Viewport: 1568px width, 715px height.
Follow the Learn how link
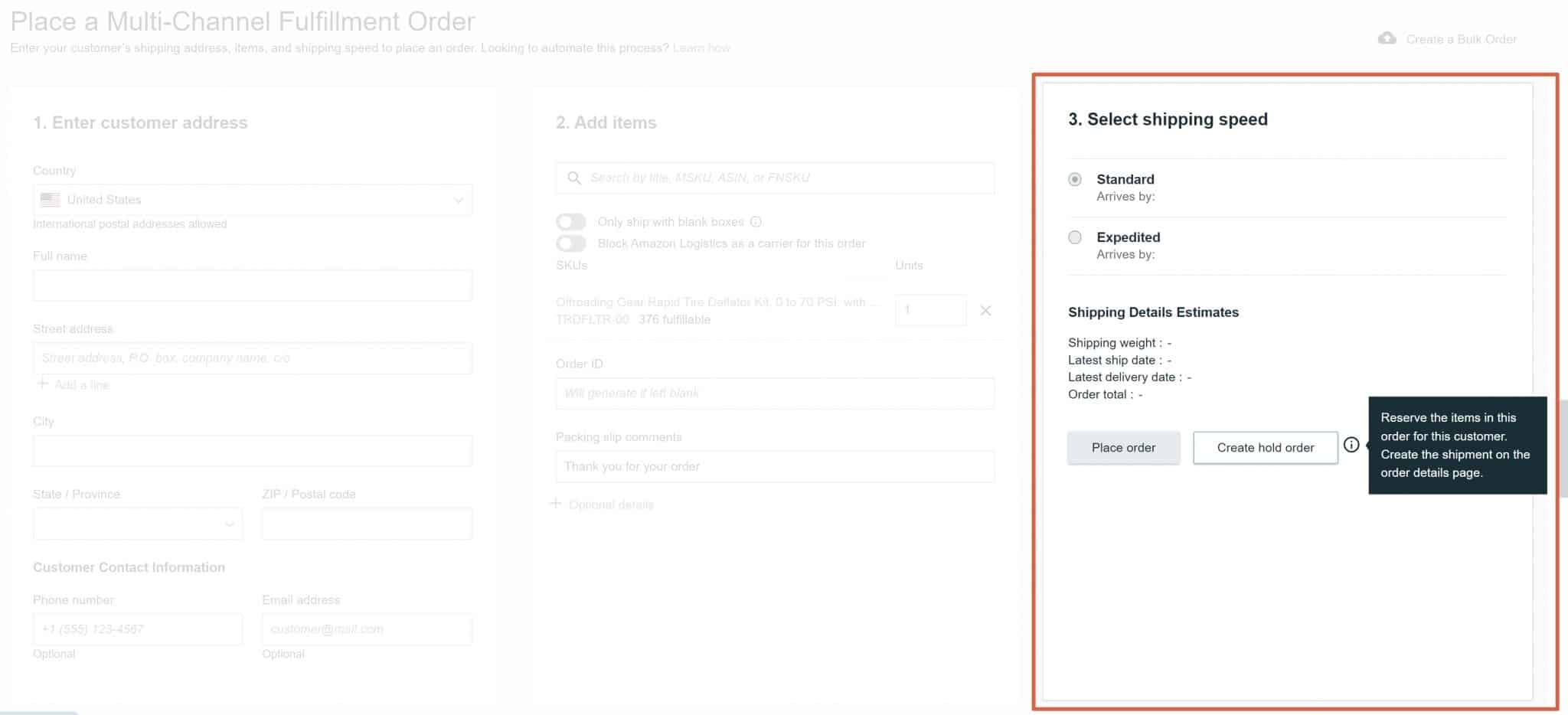pos(701,48)
